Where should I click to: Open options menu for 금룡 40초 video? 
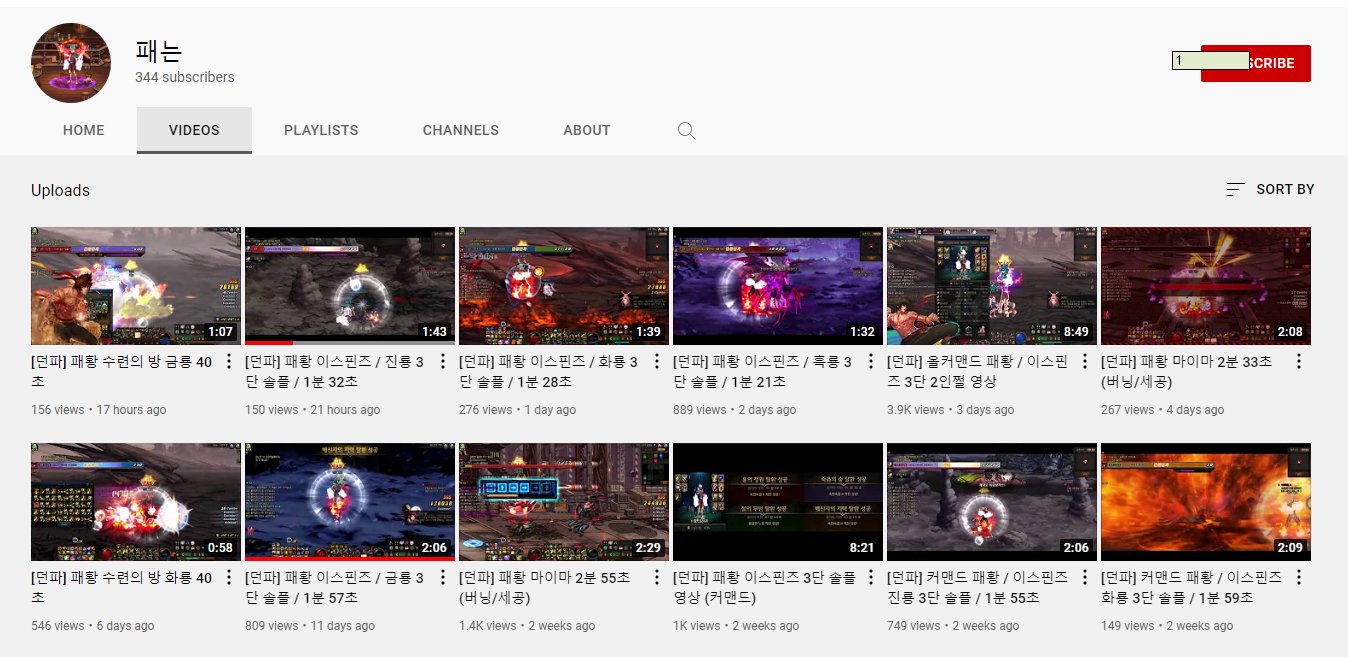(229, 362)
